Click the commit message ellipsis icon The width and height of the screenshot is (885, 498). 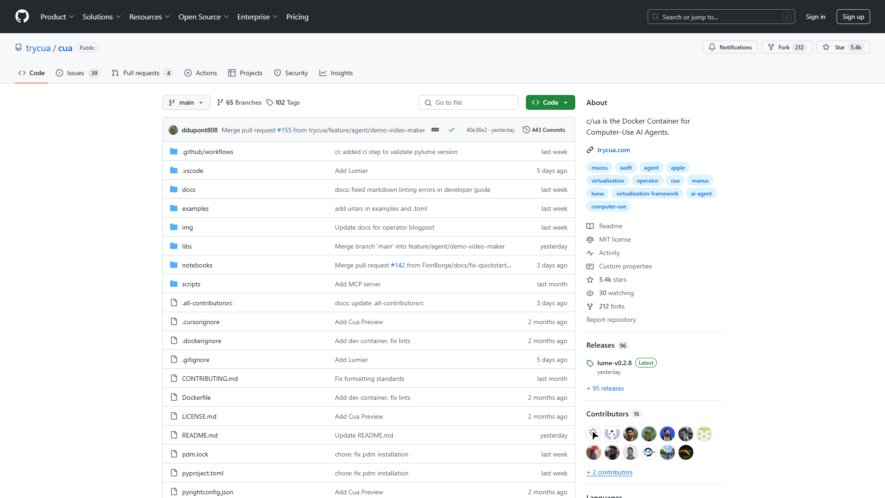pyautogui.click(x=435, y=130)
